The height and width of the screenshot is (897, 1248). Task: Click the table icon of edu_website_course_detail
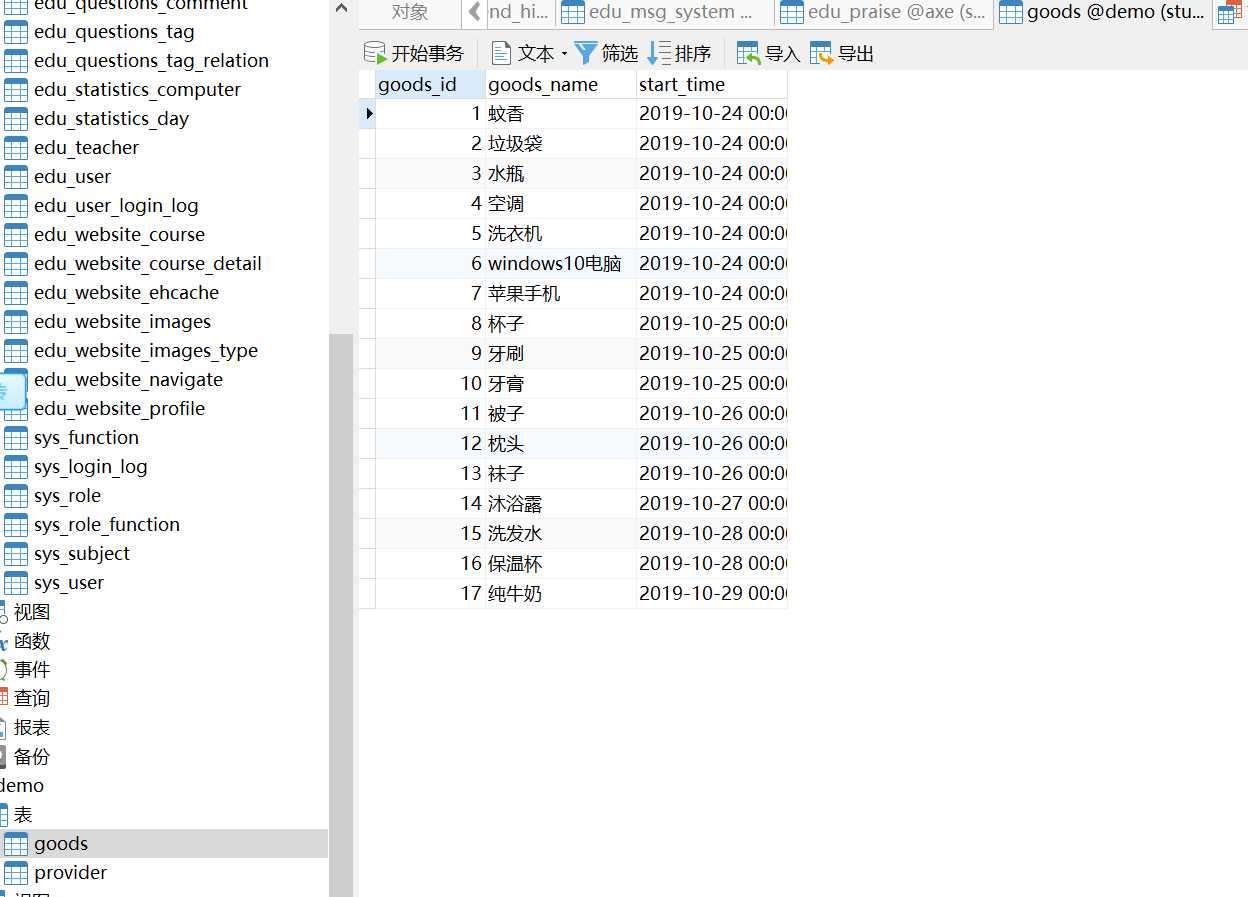16,264
